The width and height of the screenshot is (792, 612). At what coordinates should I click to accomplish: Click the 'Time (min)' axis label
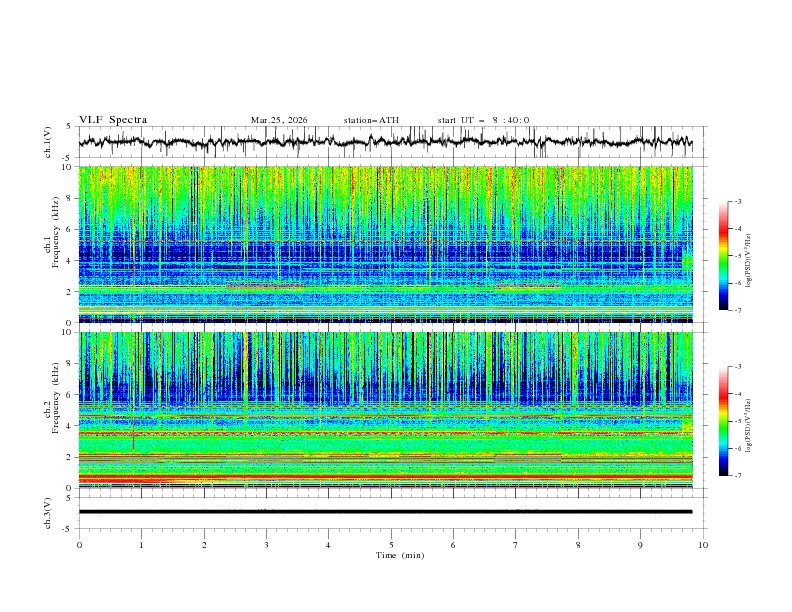coord(400,555)
